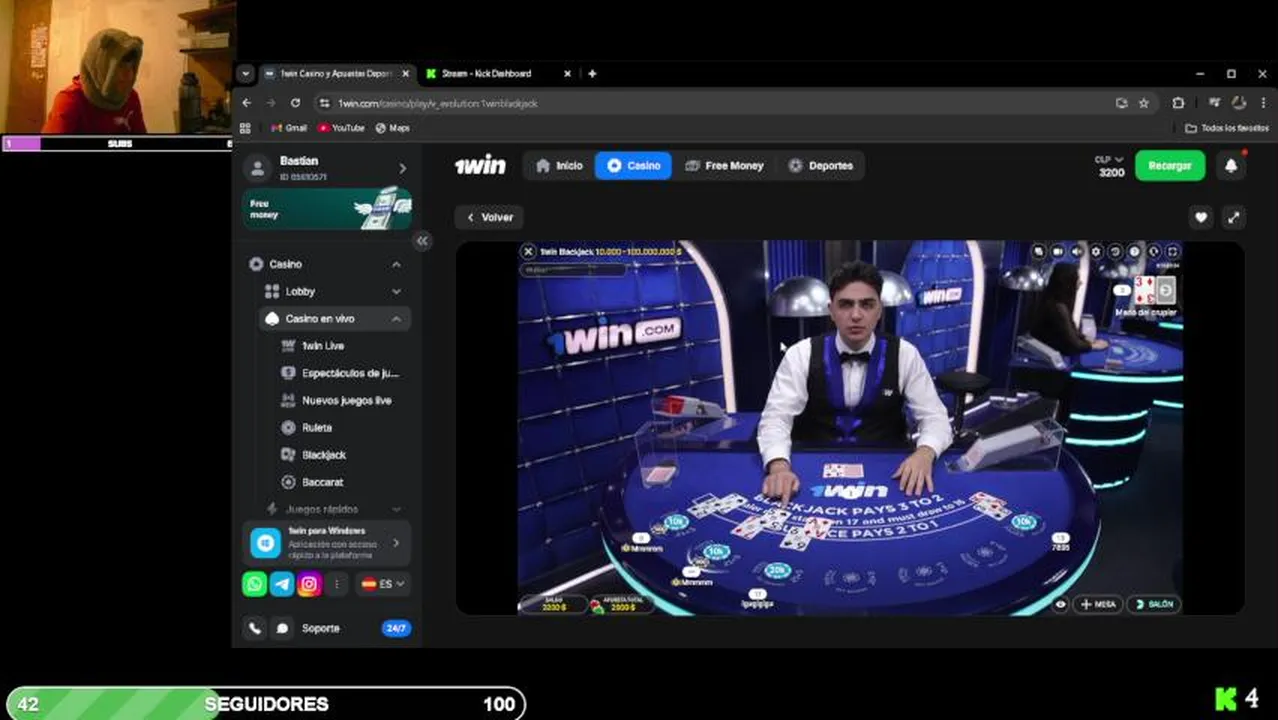Add game to favorites heart icon
Viewport: 1278px width, 720px height.
pos(1201,217)
